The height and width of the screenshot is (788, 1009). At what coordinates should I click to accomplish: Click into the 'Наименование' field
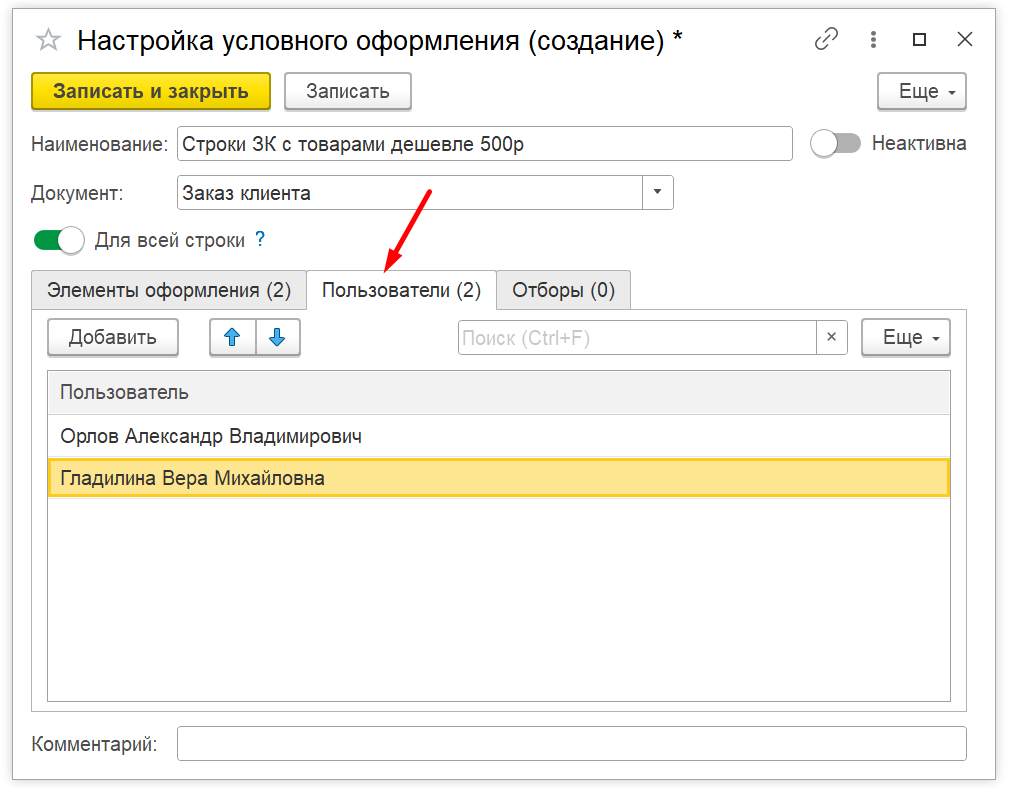485,143
